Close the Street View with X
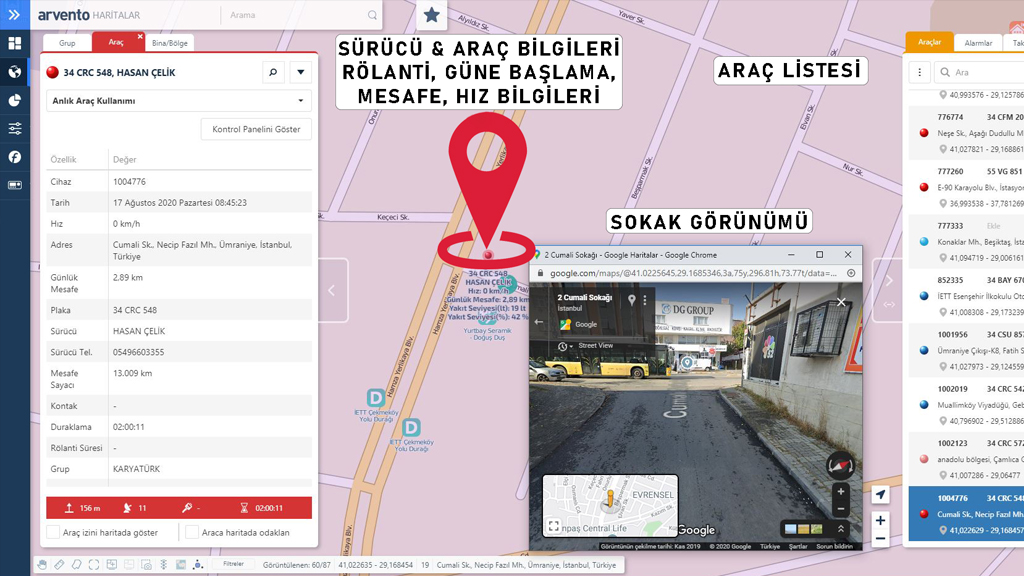1024x576 pixels. 841,302
